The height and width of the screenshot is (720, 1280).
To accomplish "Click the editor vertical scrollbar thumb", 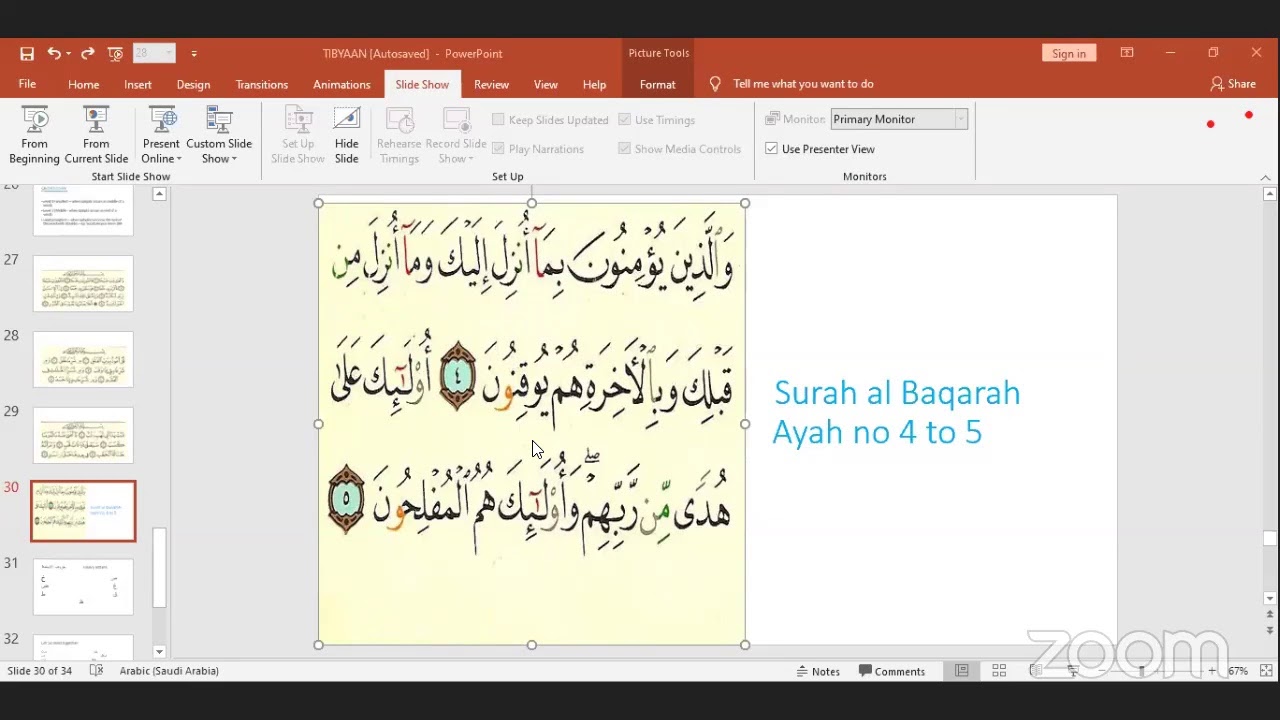I will point(1269,539).
